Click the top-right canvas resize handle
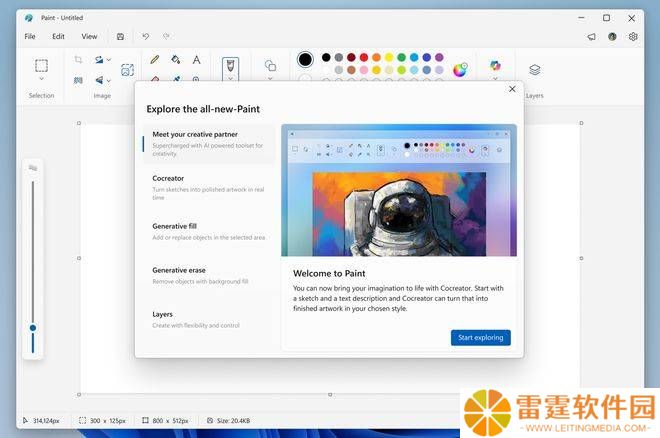Screen dimensions: 660x438 click(581, 123)
